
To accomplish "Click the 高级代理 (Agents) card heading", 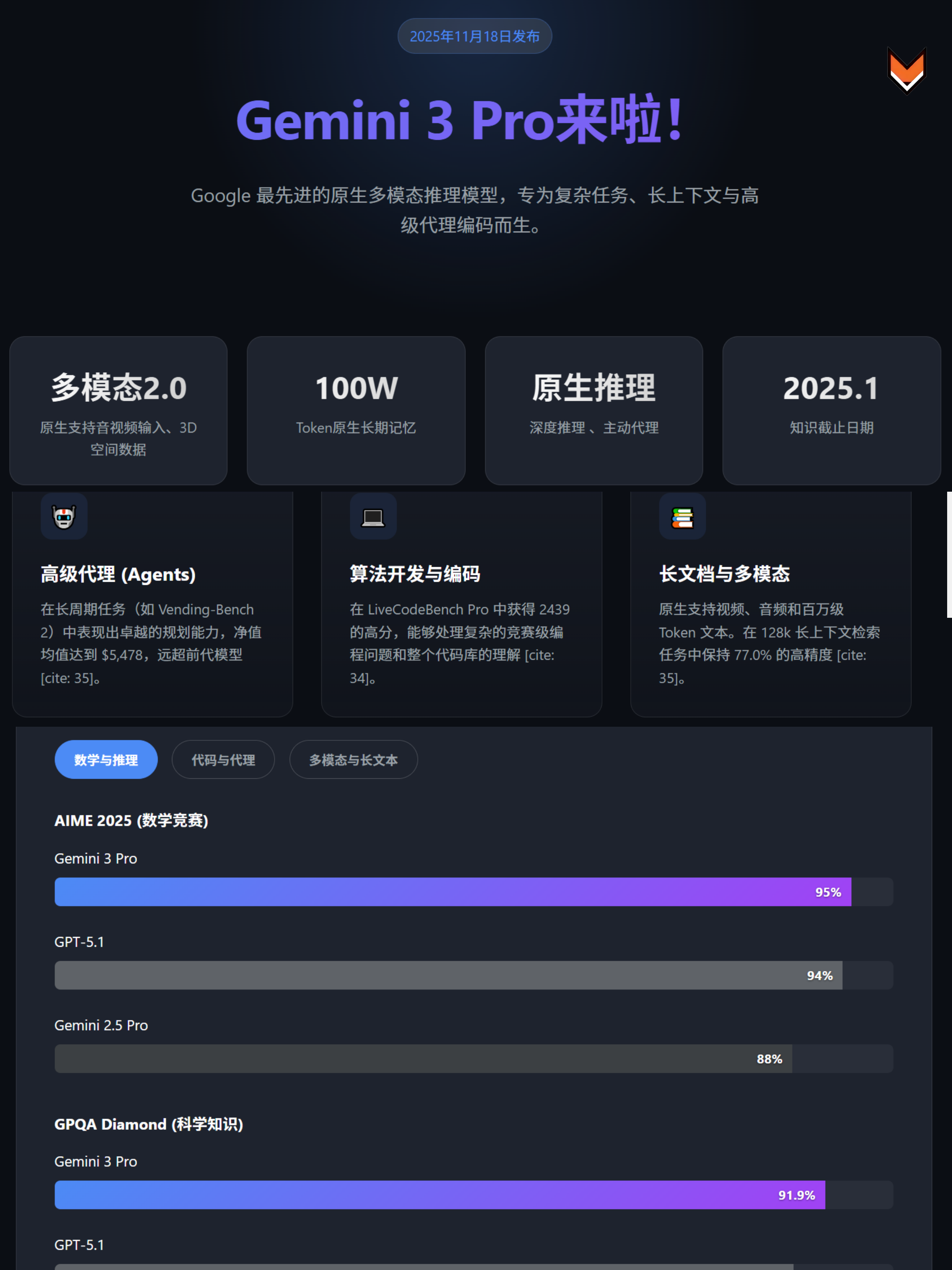I will pyautogui.click(x=118, y=574).
